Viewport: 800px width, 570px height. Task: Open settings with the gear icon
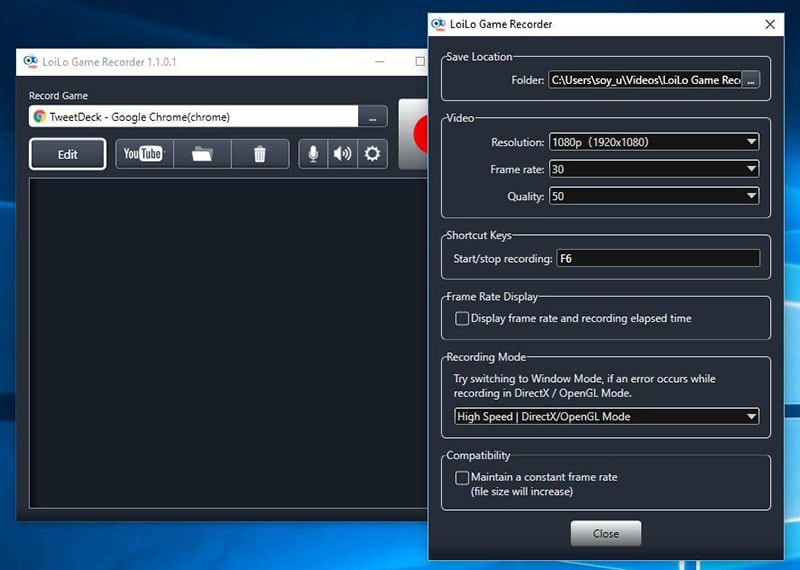pos(372,154)
